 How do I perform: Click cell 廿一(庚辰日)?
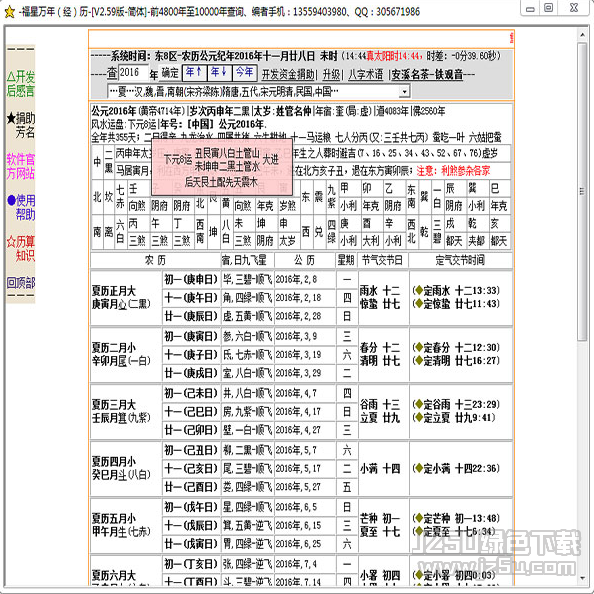[191, 316]
